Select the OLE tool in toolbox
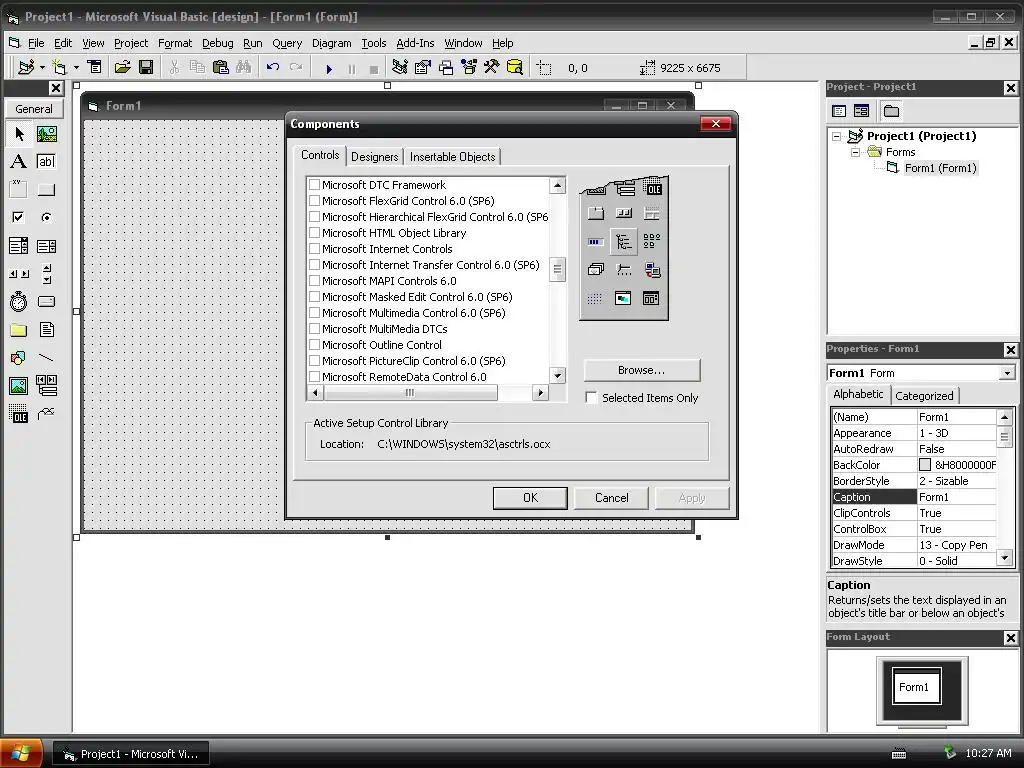Image resolution: width=1024 pixels, height=768 pixels. [19, 413]
